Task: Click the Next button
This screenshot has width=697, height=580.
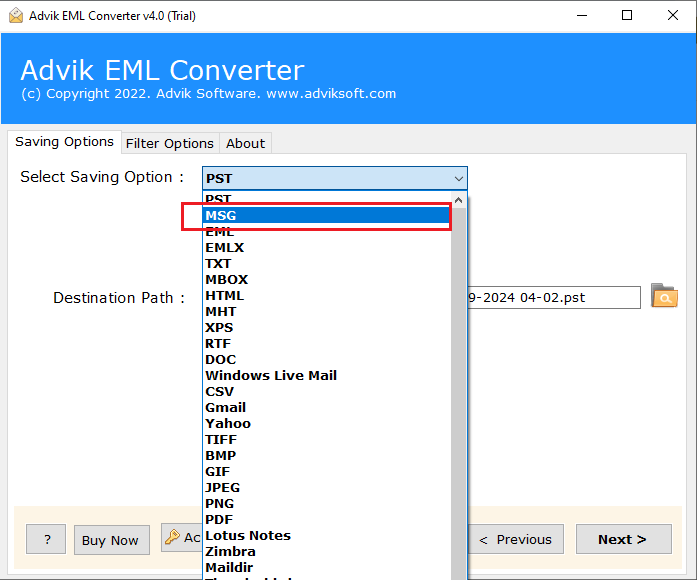Action: [623, 539]
